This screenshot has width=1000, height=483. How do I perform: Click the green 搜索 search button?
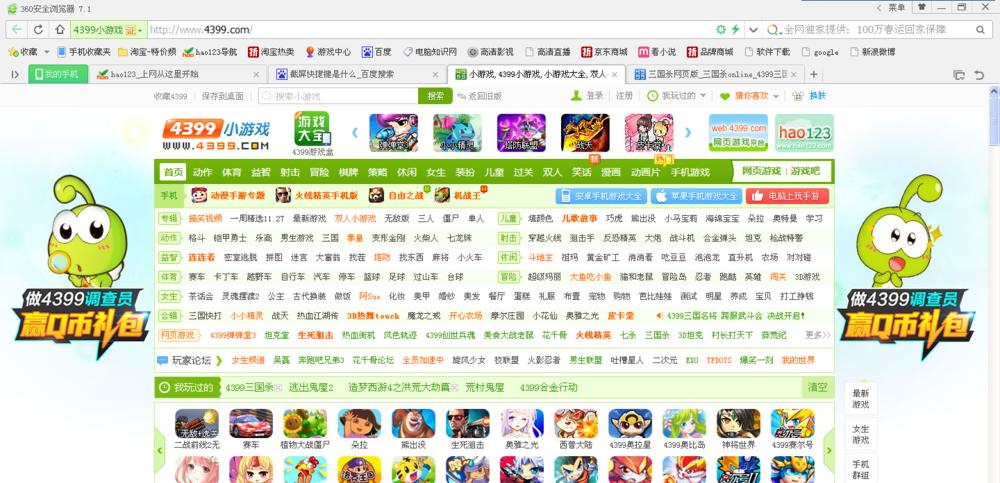point(436,96)
